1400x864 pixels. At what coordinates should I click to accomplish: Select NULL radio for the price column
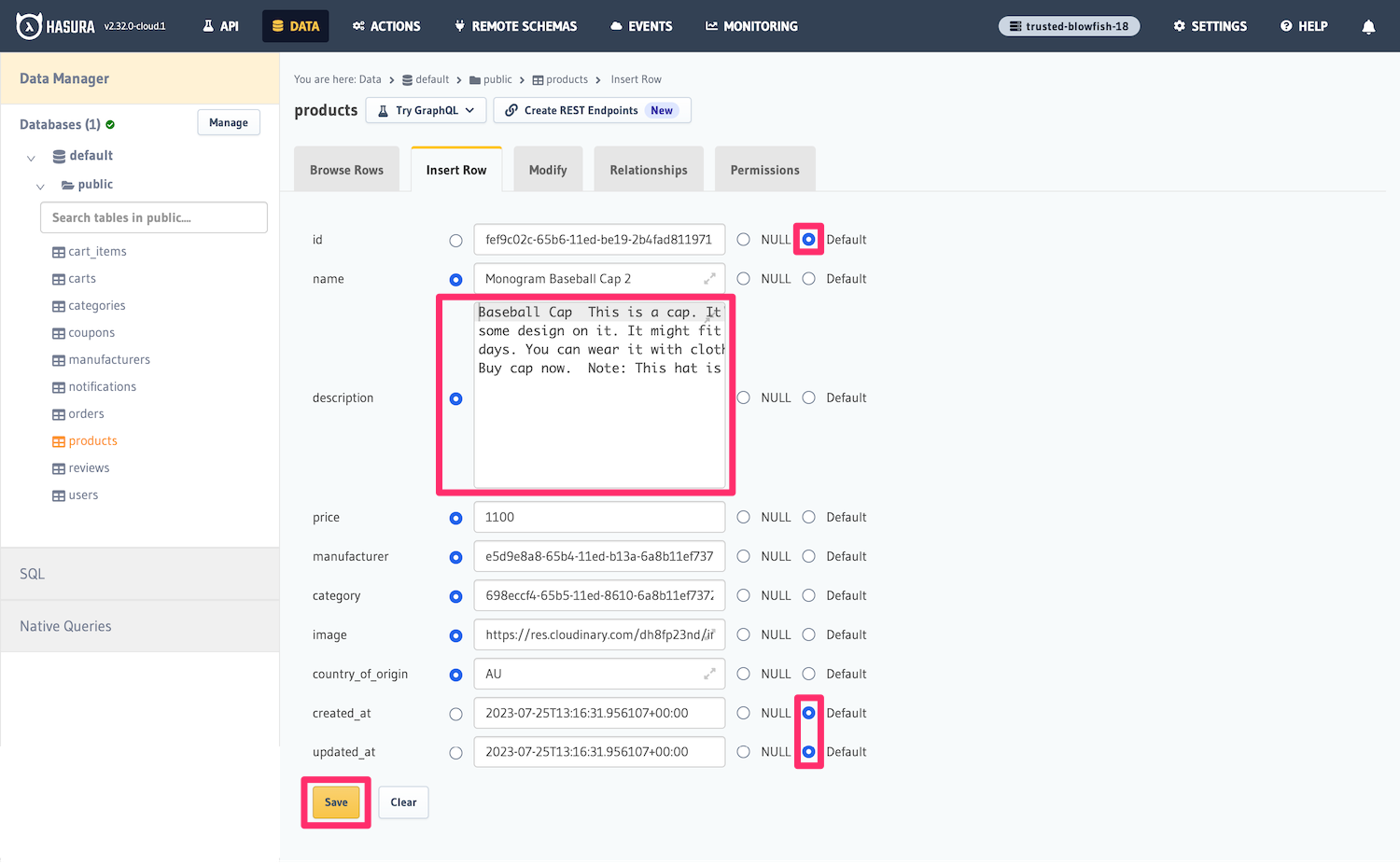click(x=744, y=517)
